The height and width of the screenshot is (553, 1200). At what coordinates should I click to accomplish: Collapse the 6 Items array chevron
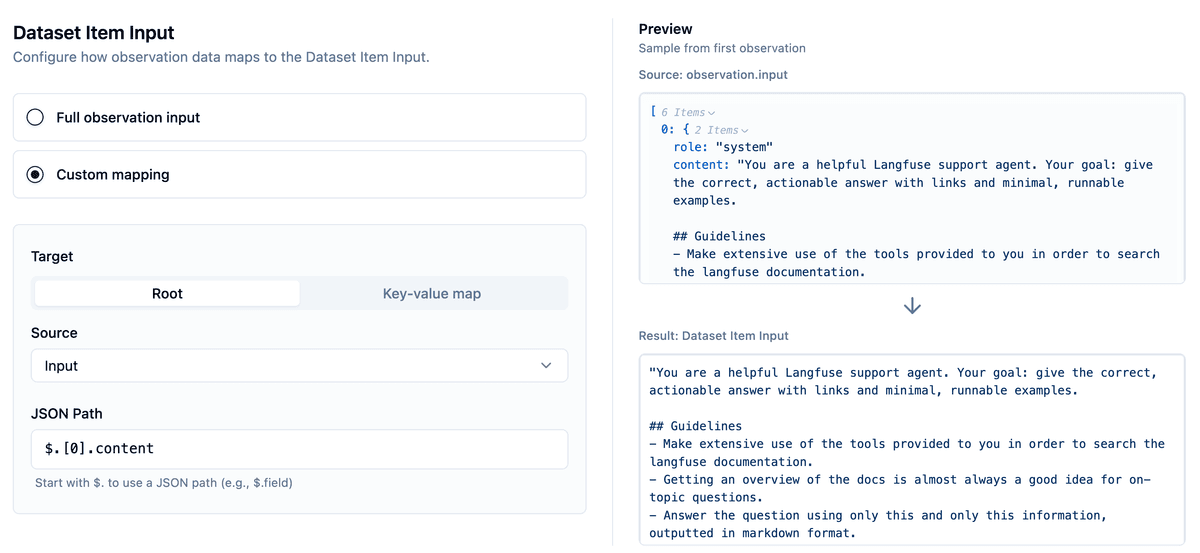pos(711,113)
